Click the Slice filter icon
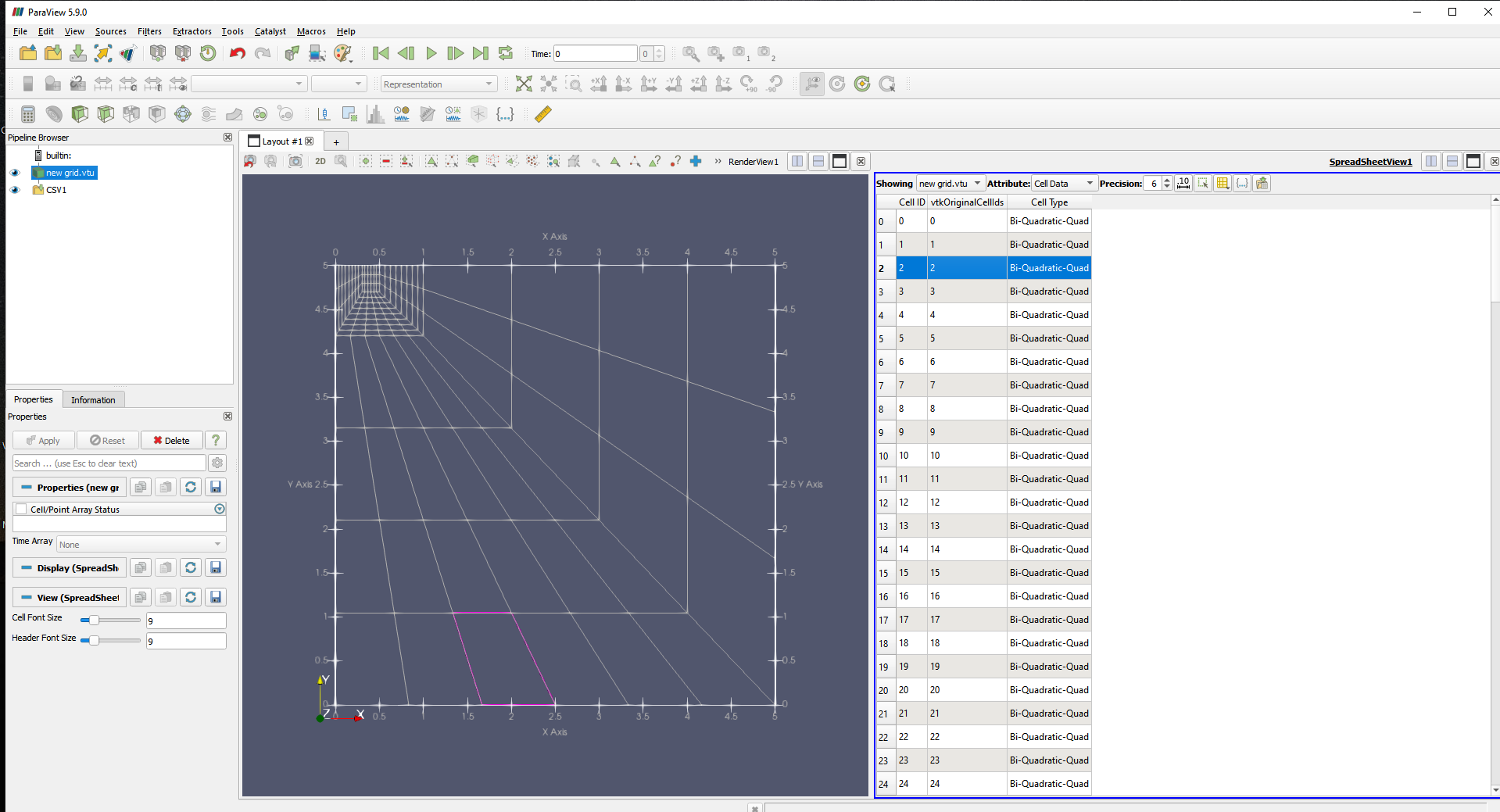 [106, 114]
